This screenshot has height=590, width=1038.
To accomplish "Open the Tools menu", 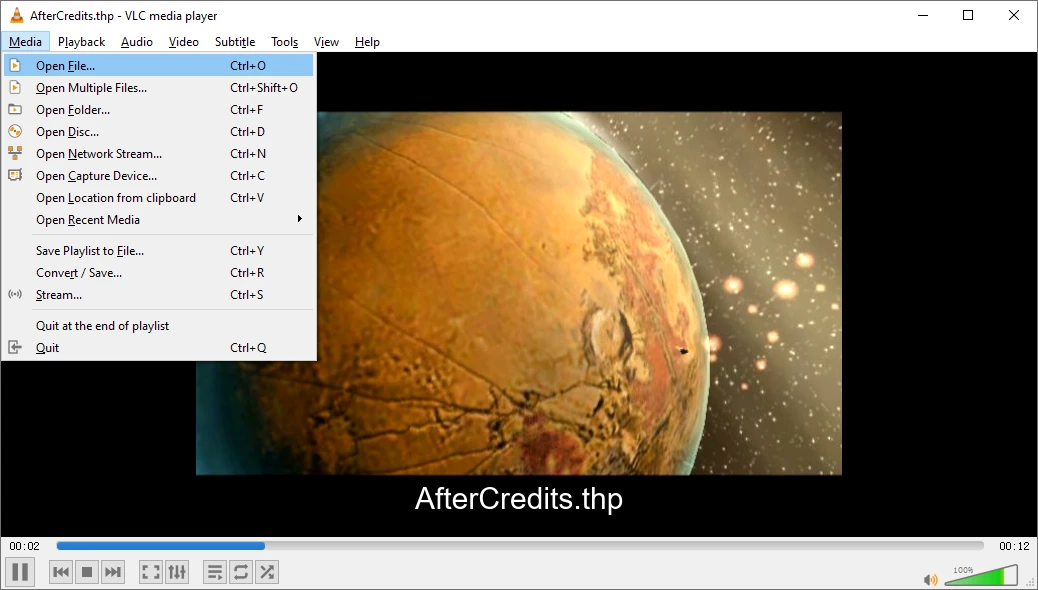I will point(285,42).
